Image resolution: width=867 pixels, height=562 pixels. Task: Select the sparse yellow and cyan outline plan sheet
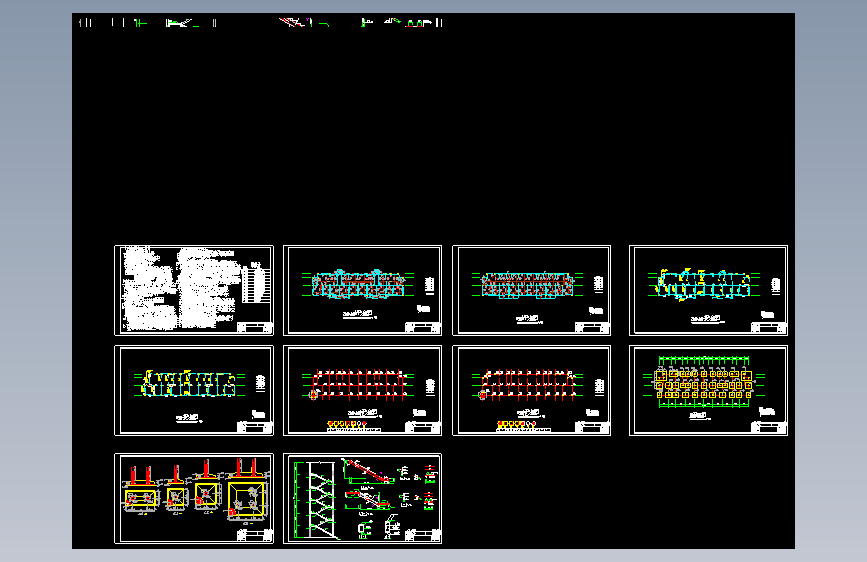click(708, 290)
